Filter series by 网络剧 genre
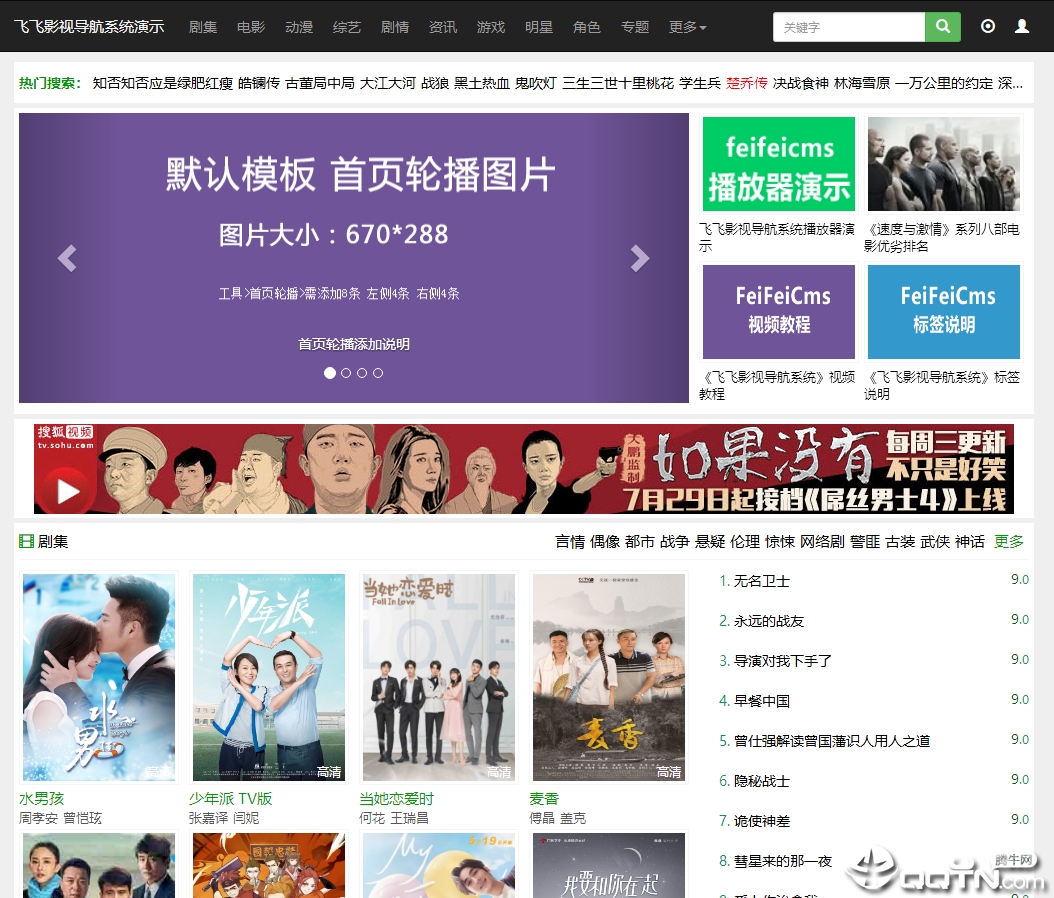1054x898 pixels. (822, 542)
